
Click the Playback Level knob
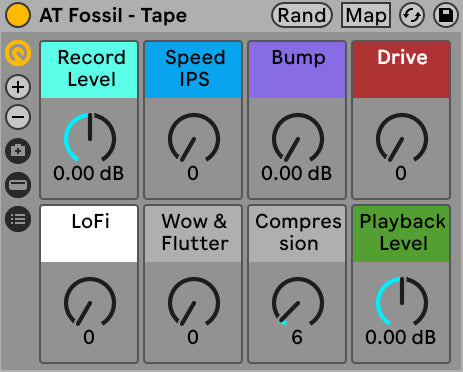point(402,302)
